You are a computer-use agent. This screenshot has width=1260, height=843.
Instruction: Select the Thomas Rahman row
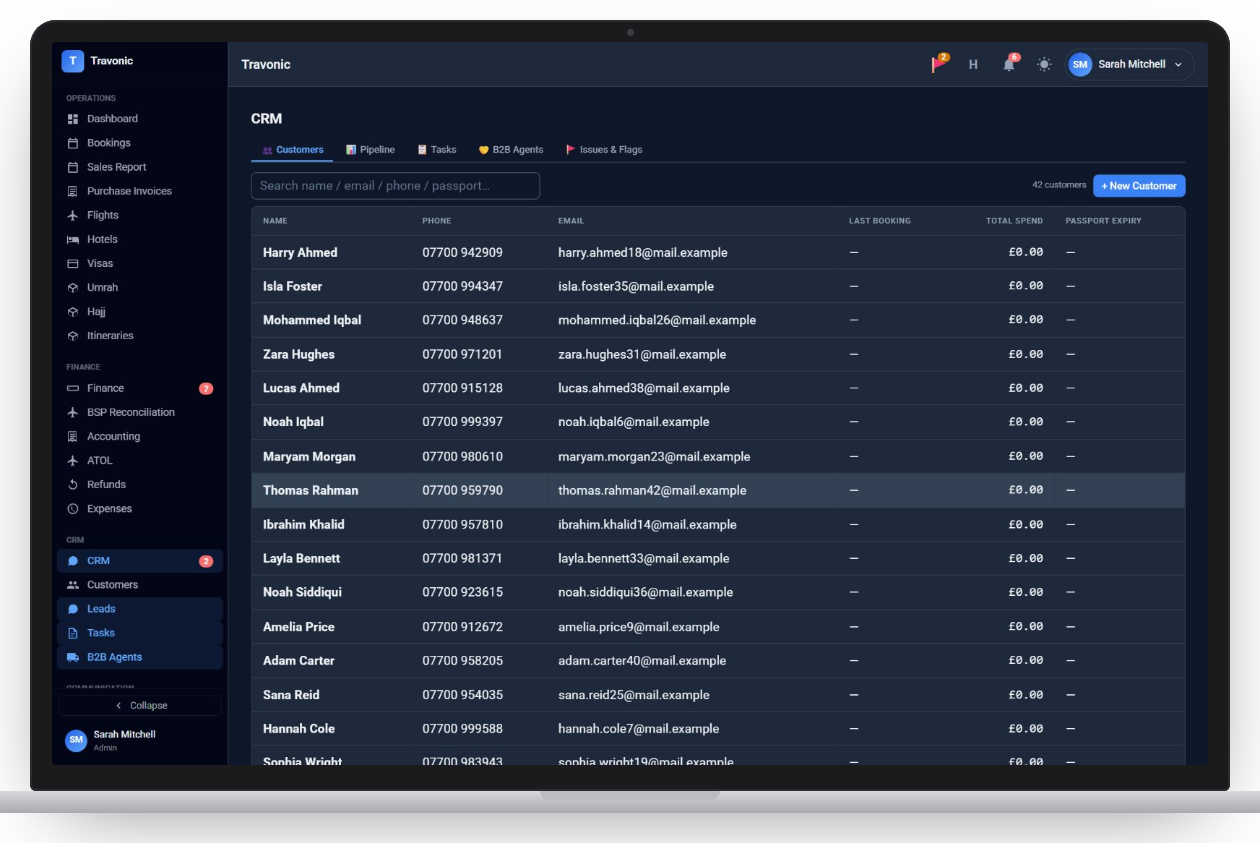click(718, 490)
